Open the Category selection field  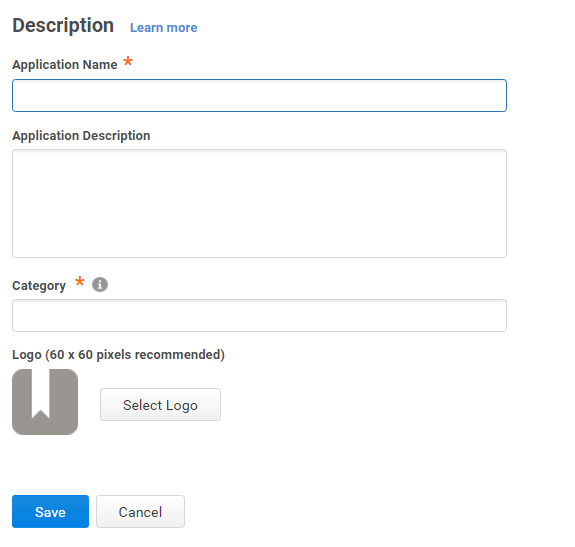259,315
